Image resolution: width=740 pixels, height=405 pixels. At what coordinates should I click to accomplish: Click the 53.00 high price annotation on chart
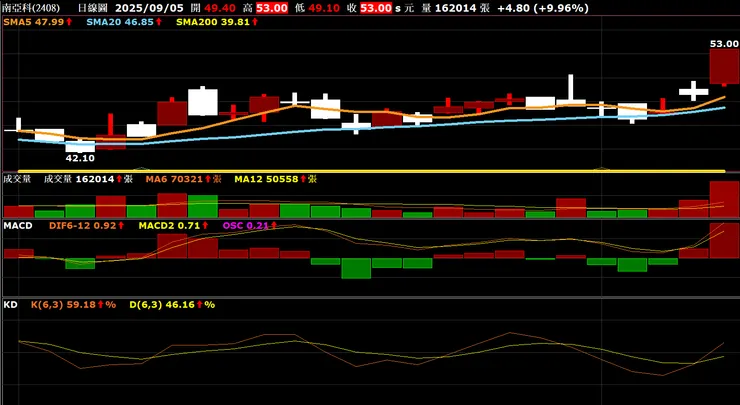pyautogui.click(x=724, y=43)
